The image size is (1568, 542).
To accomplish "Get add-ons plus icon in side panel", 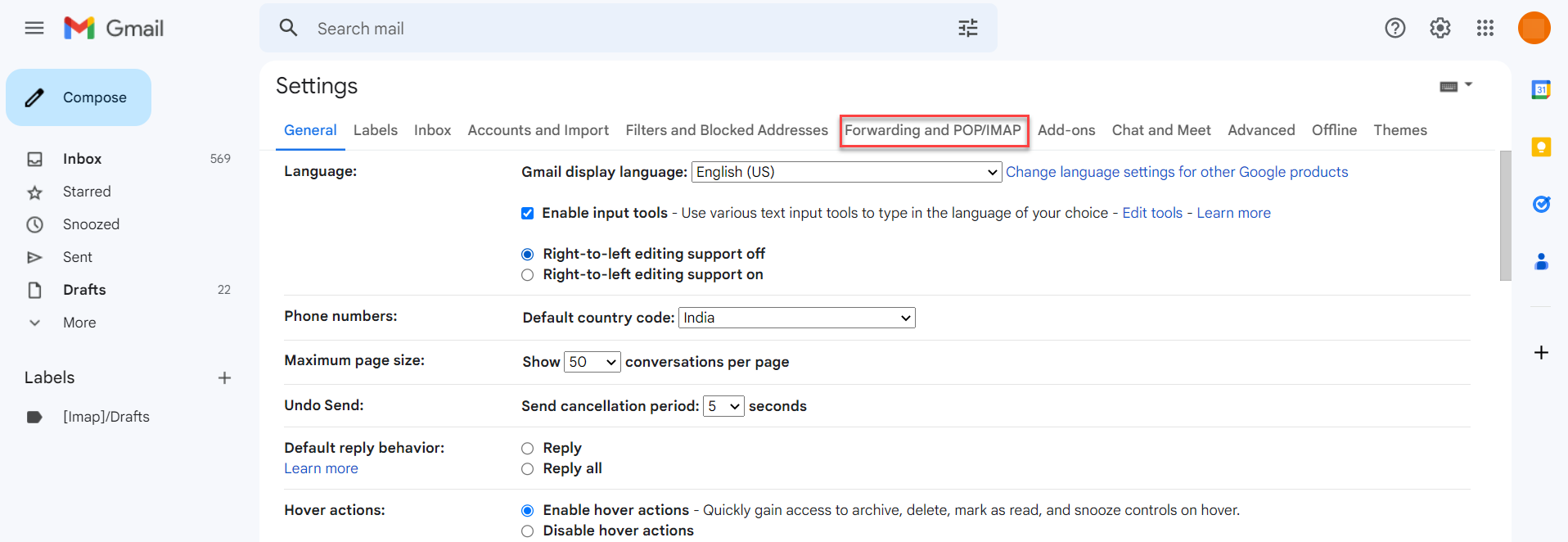I will (1541, 353).
